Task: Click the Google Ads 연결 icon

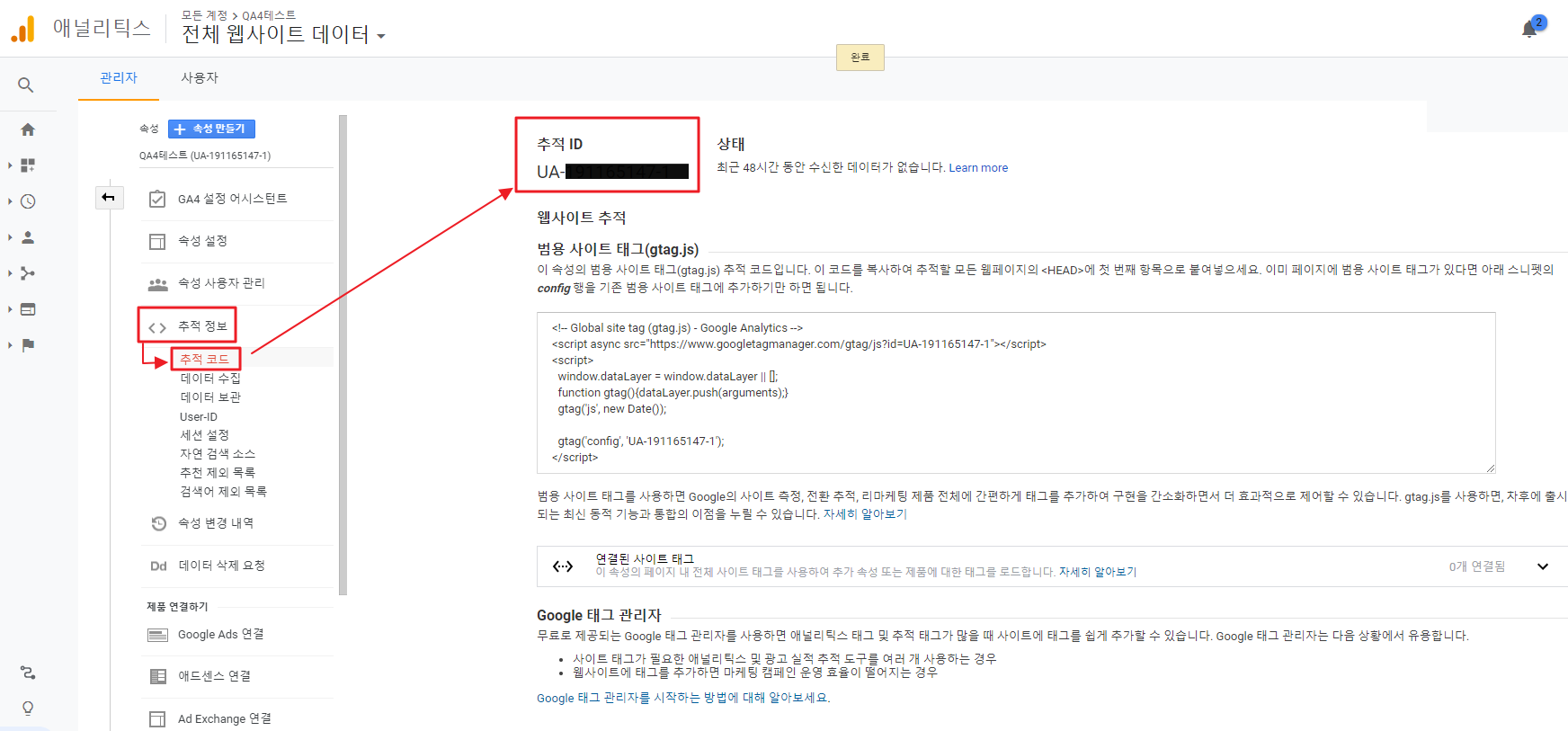Action: [157, 635]
